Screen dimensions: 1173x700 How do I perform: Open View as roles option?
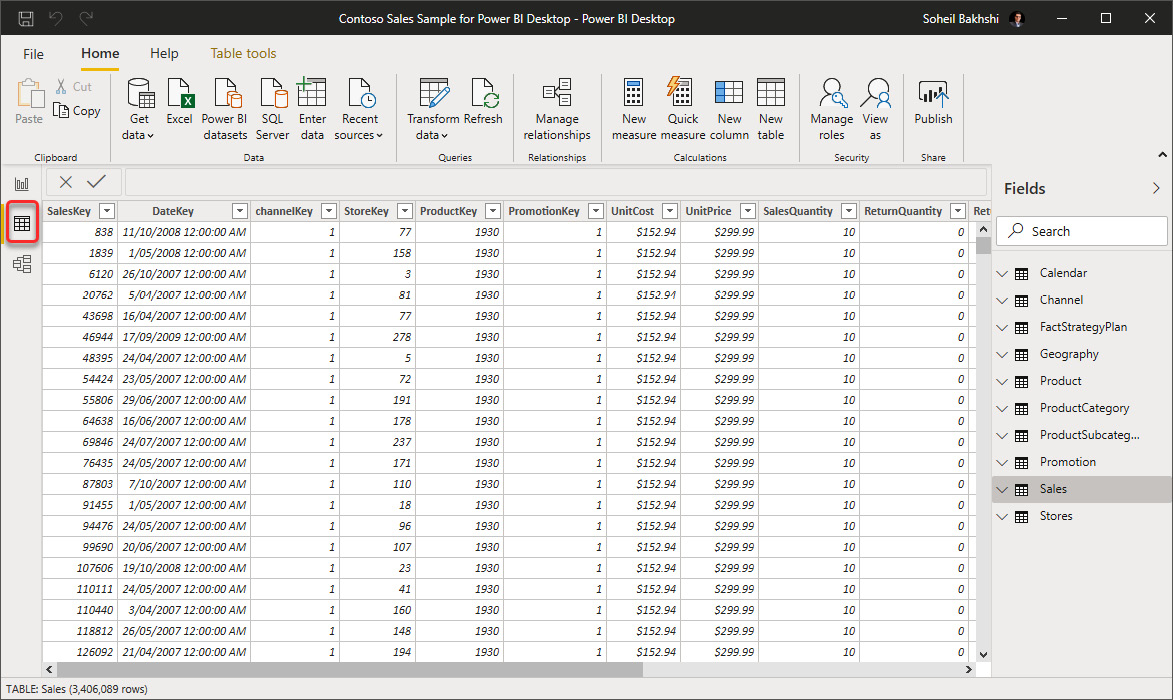875,109
